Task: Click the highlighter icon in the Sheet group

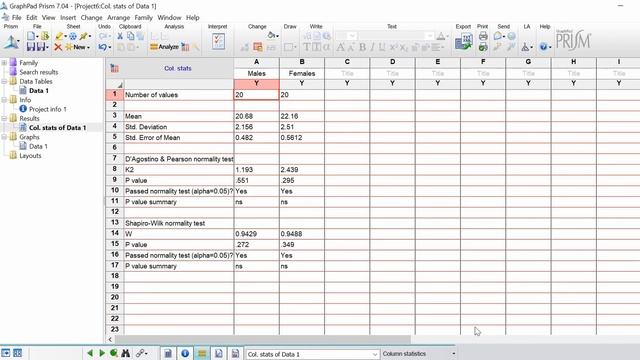Action: (59, 36)
